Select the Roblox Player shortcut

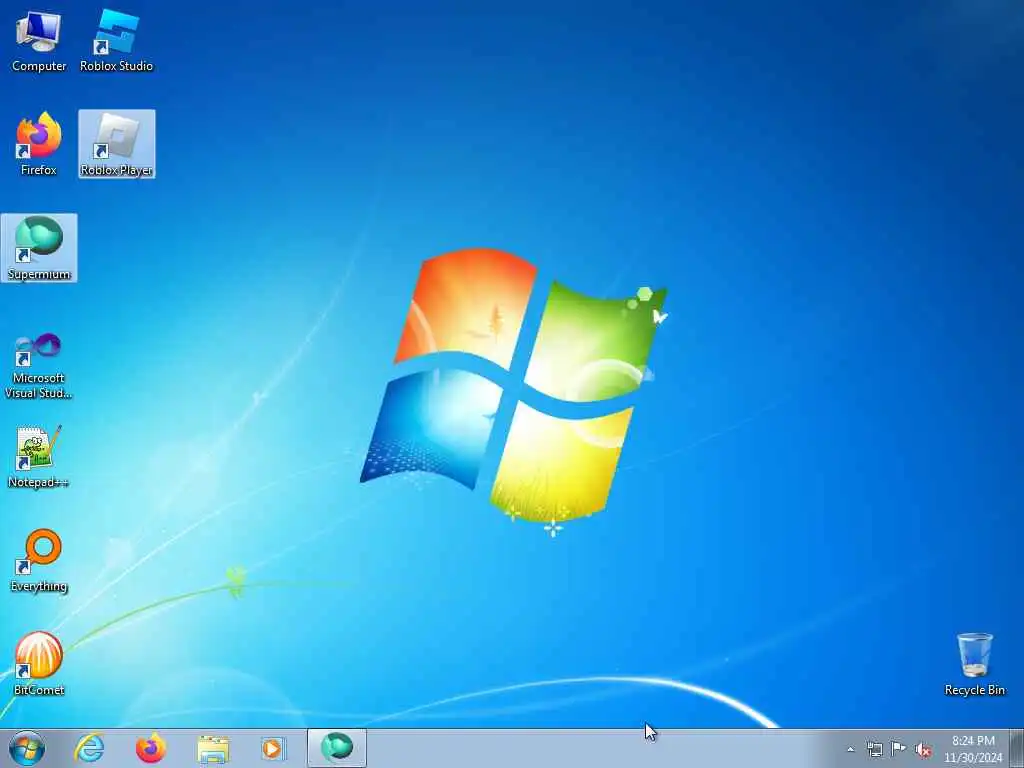tap(117, 144)
